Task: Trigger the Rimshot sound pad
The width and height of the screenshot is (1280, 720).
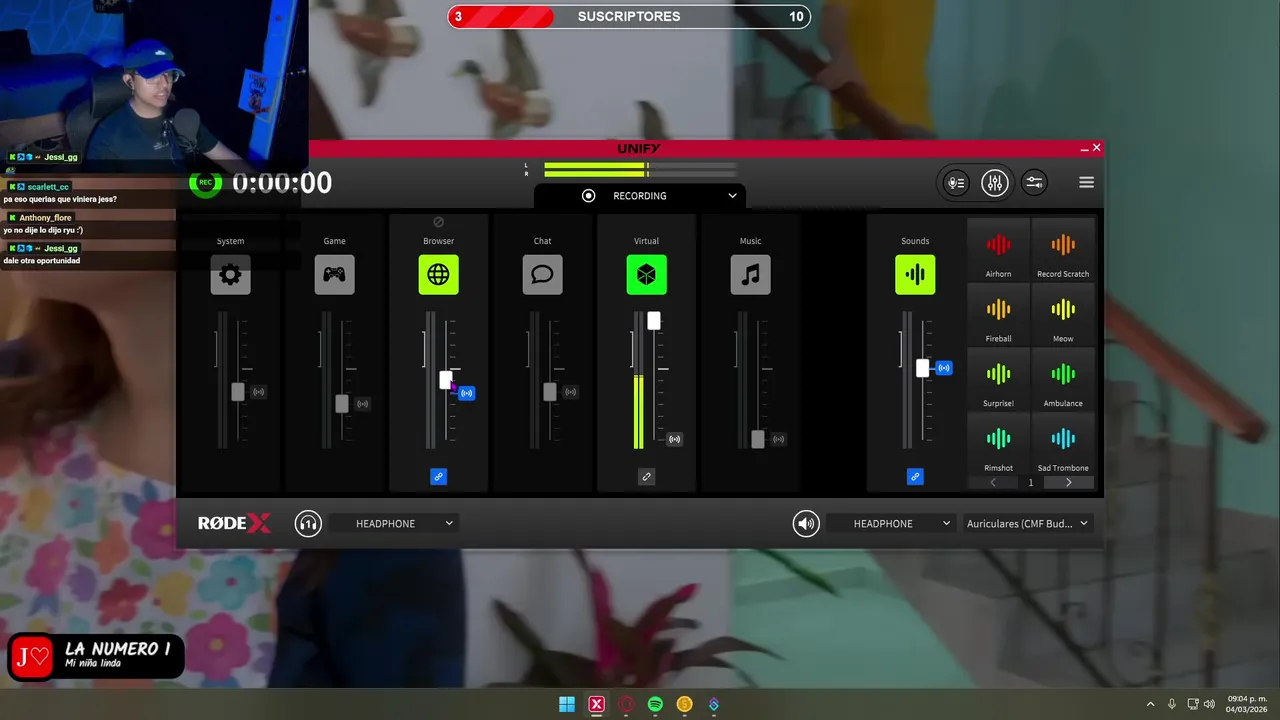Action: tap(998, 445)
